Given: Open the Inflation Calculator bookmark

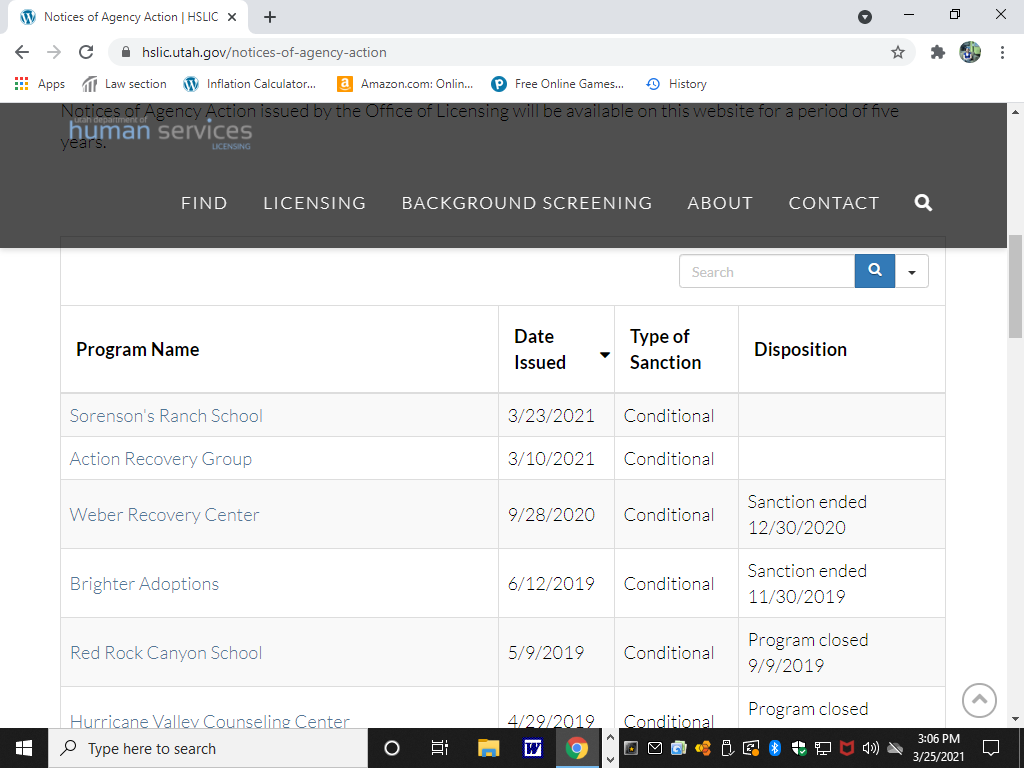Looking at the screenshot, I should click(x=249, y=84).
